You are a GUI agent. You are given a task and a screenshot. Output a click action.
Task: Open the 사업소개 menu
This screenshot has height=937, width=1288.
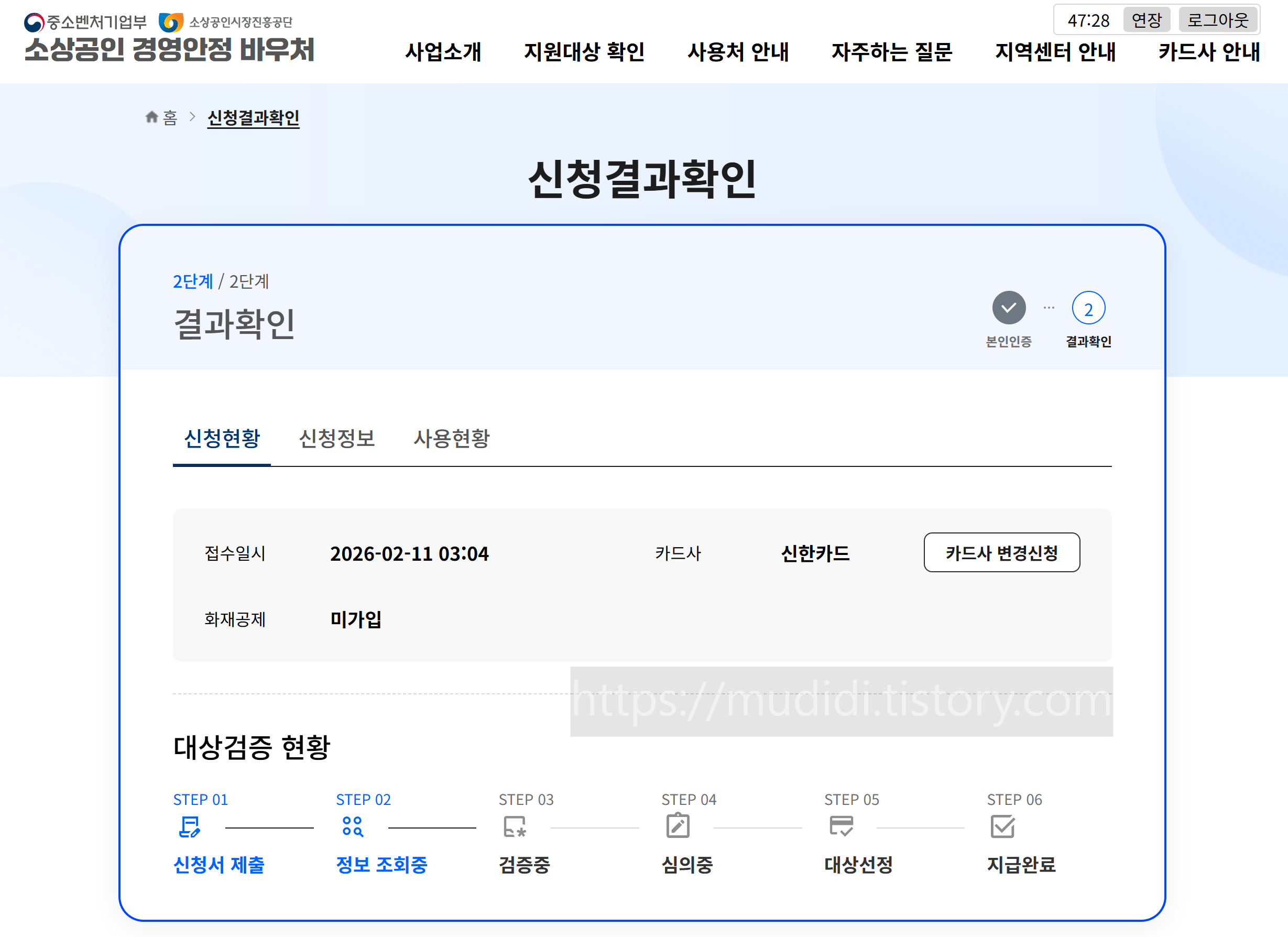443,52
